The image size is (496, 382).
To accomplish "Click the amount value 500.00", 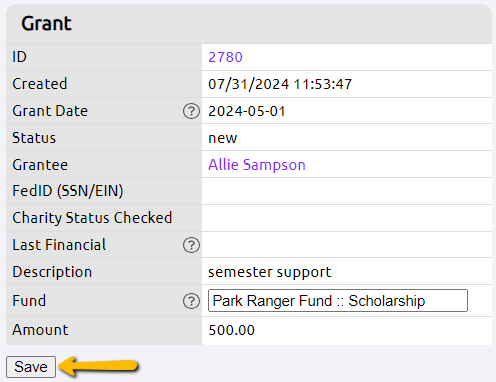I will pos(232,330).
